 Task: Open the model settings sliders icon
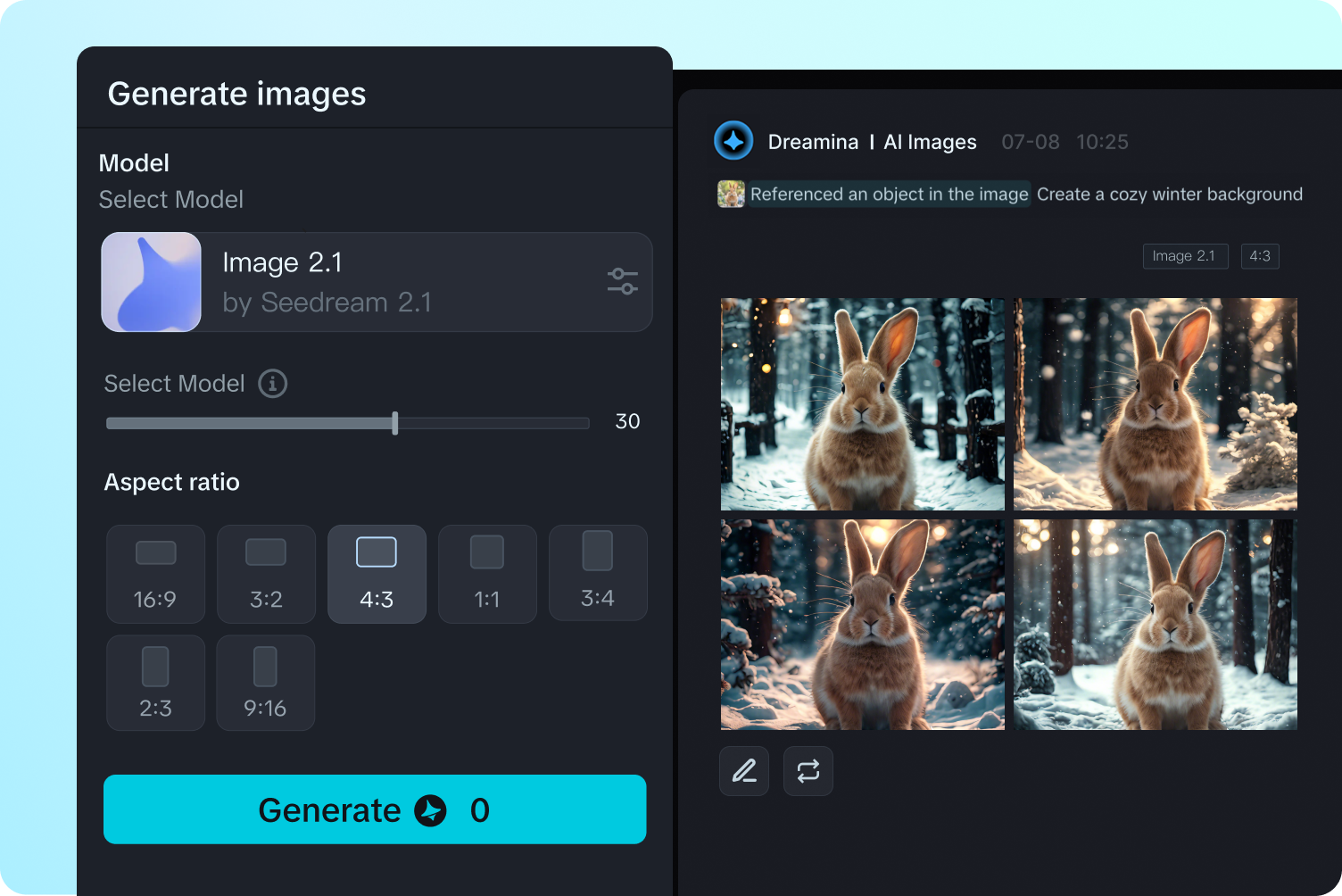(622, 281)
